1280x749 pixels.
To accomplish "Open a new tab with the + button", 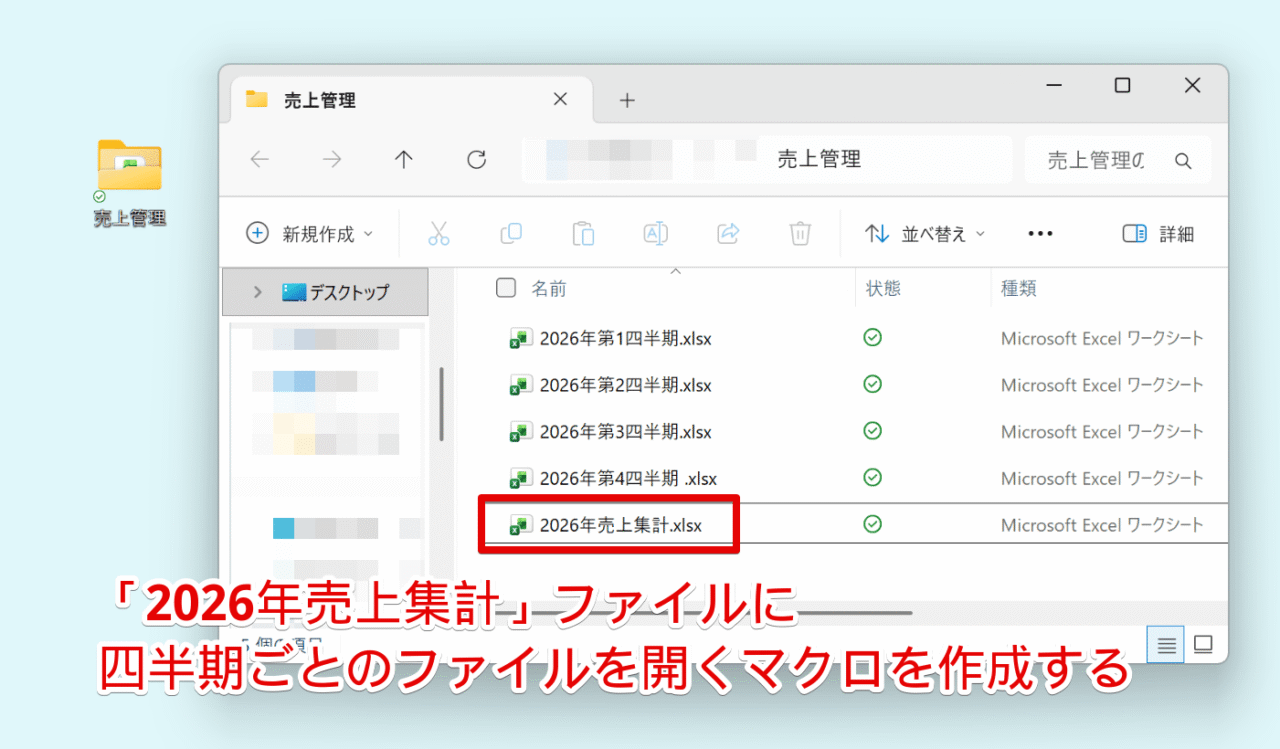I will (627, 99).
